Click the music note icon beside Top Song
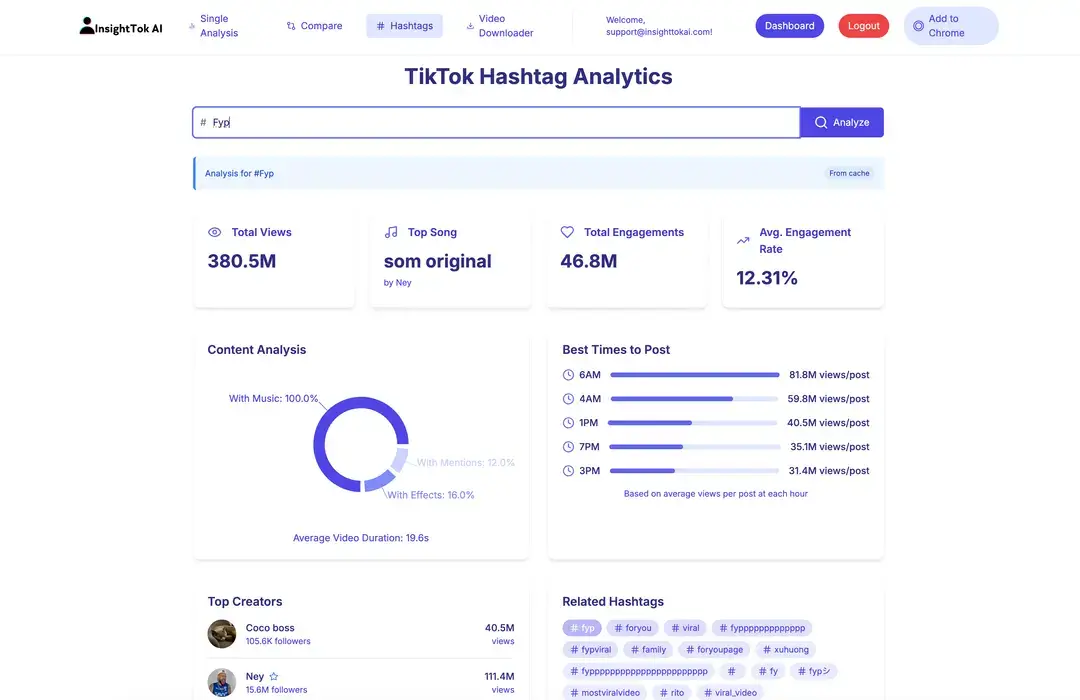Image resolution: width=1080 pixels, height=700 pixels. (391, 232)
